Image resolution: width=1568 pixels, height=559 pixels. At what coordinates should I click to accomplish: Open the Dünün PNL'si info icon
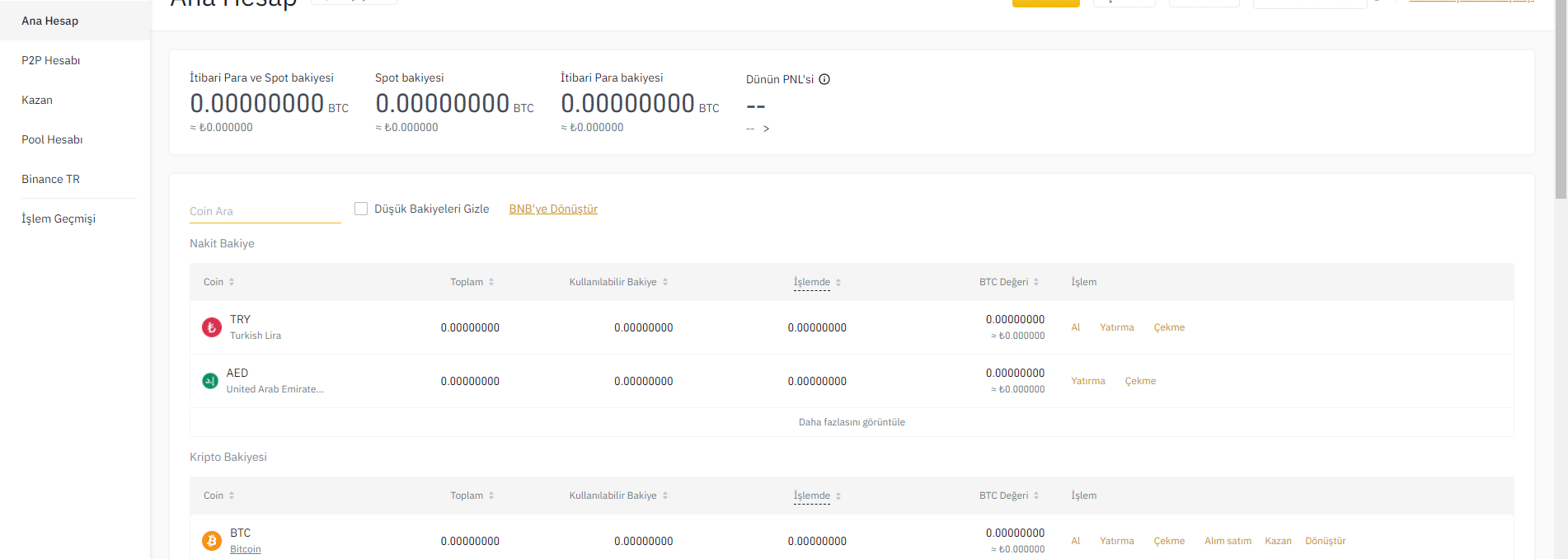click(x=824, y=79)
